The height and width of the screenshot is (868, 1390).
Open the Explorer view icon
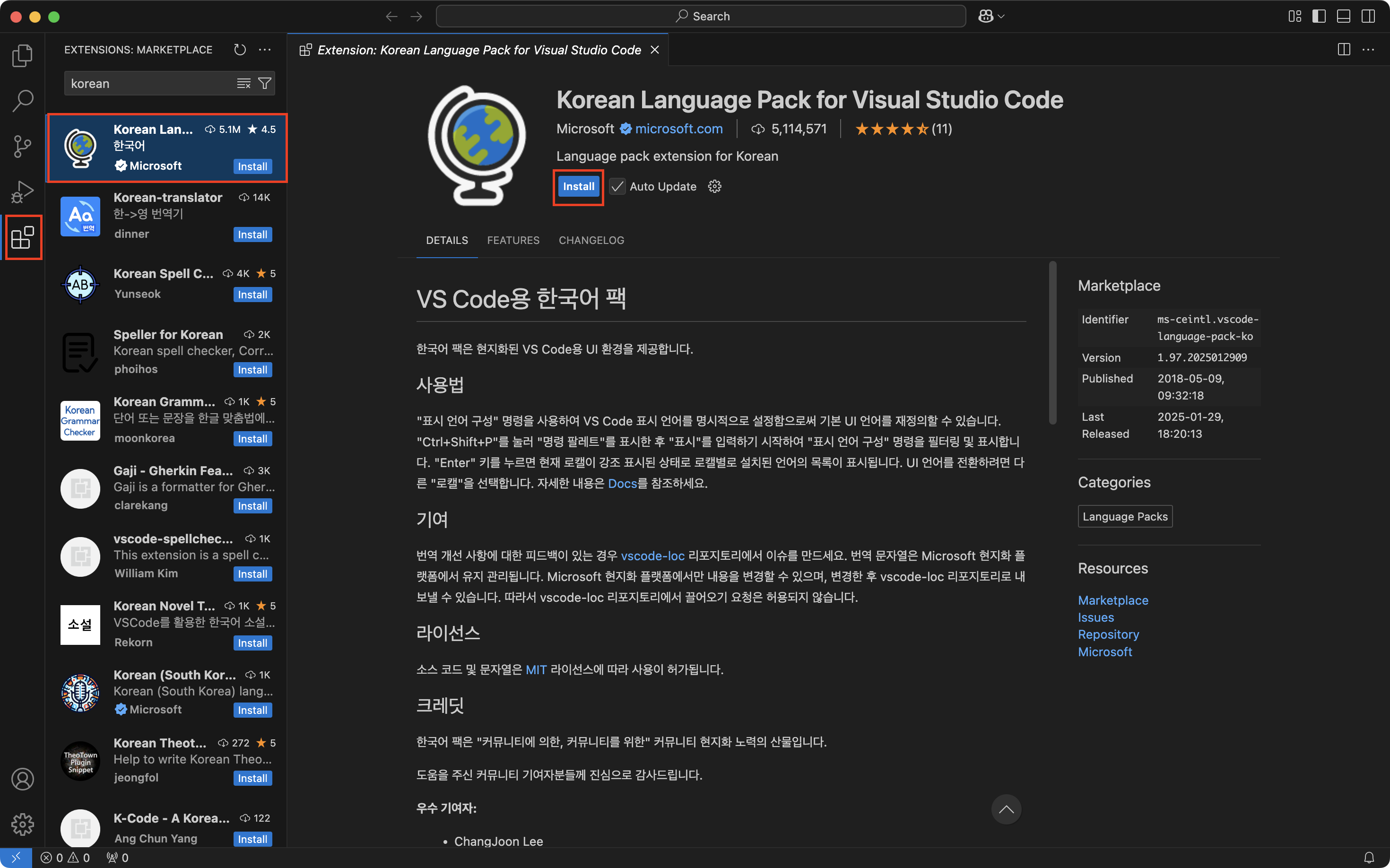point(22,56)
